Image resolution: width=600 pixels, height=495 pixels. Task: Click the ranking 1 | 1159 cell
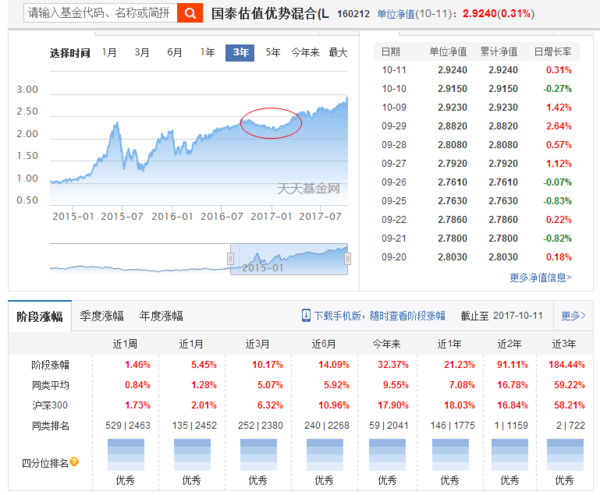click(x=512, y=425)
